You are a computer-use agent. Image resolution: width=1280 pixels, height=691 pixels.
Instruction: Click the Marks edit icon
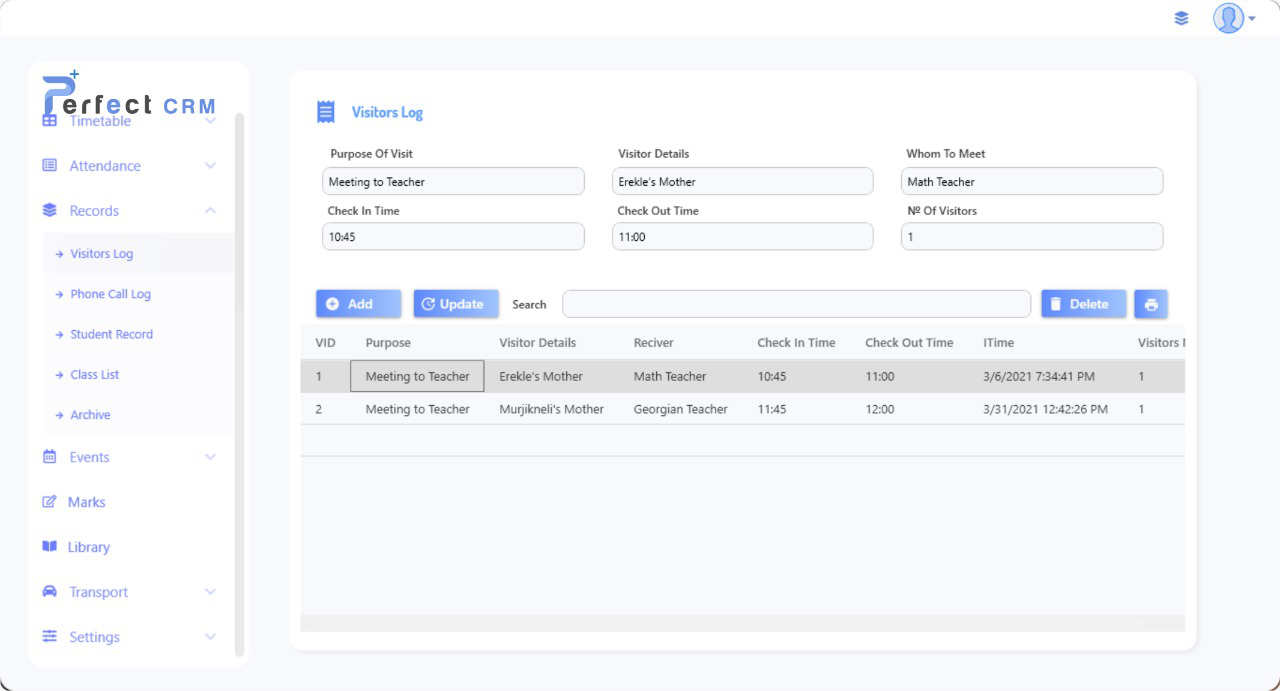(x=49, y=501)
